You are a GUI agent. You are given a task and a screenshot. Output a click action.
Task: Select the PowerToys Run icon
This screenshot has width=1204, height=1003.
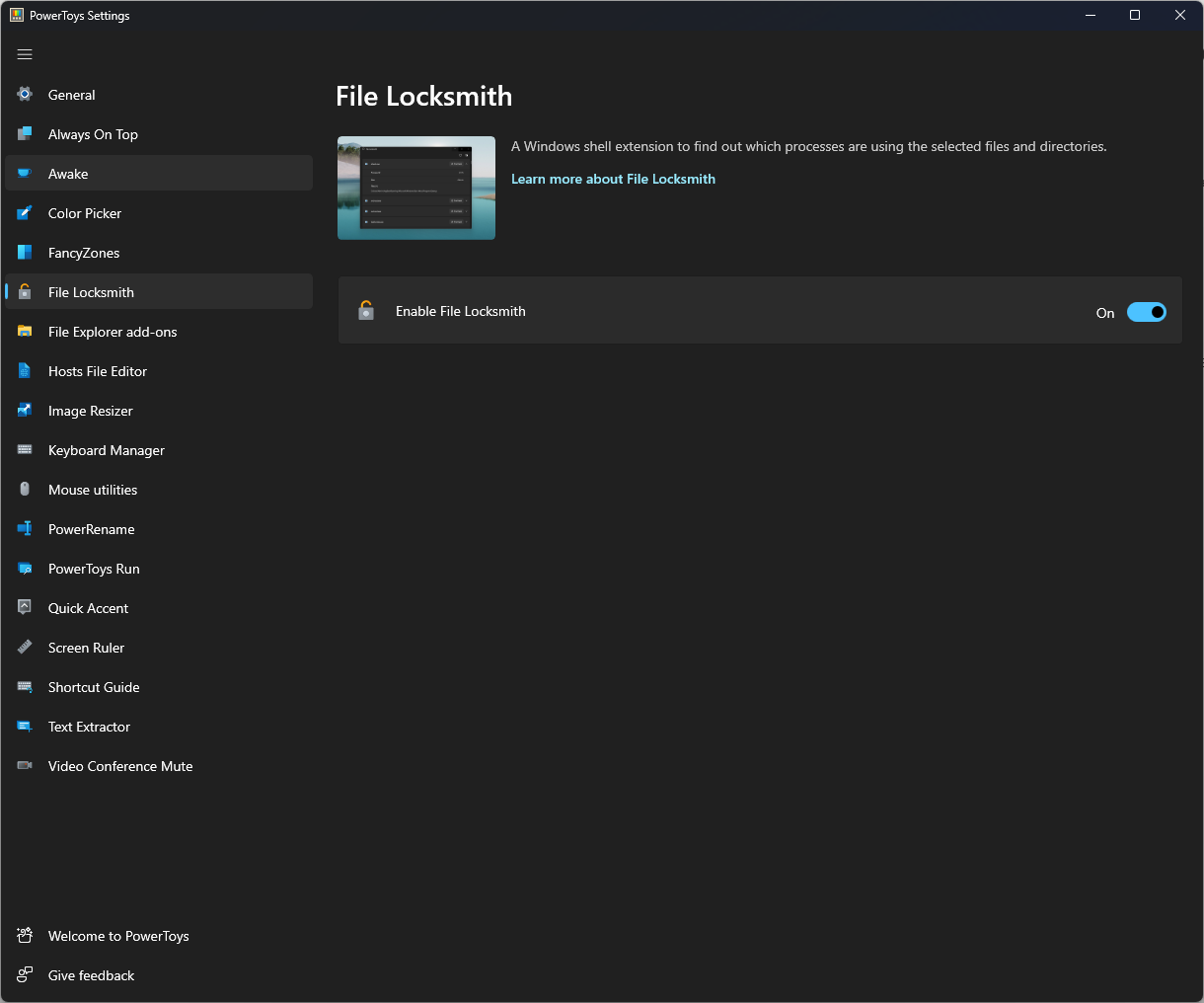24,568
